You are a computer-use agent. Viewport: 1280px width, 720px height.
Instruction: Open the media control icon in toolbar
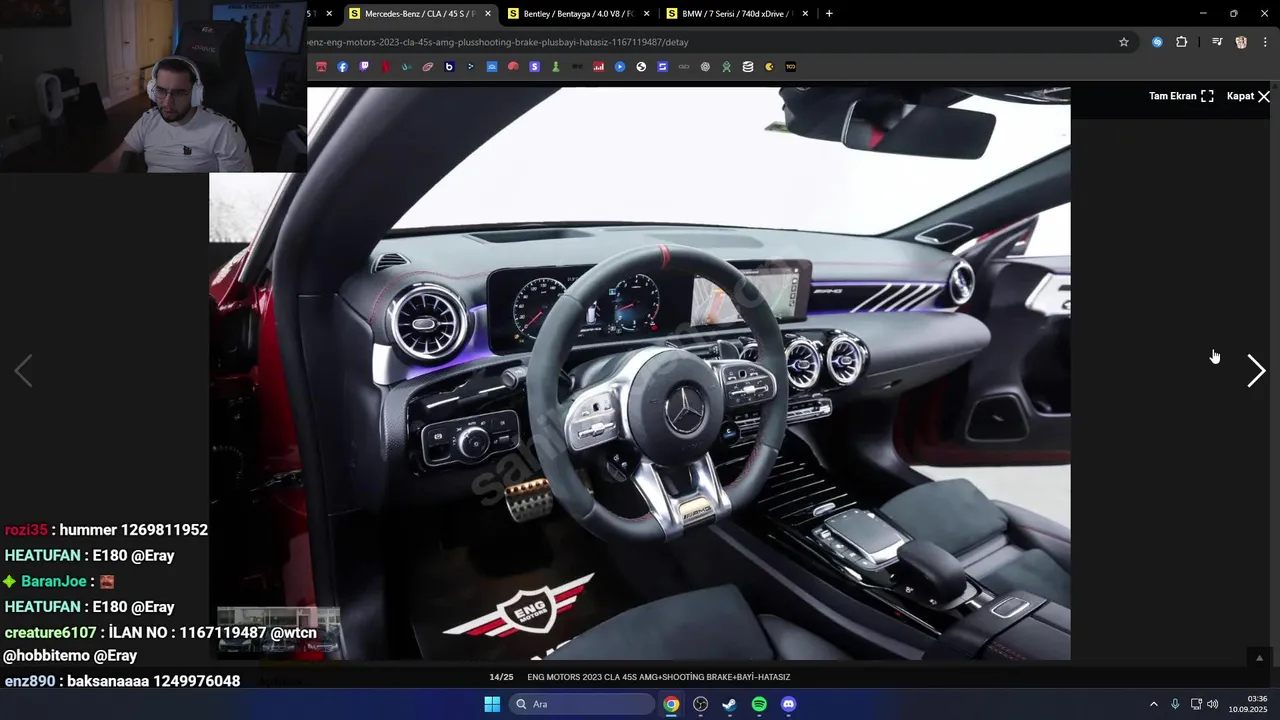click(1217, 42)
